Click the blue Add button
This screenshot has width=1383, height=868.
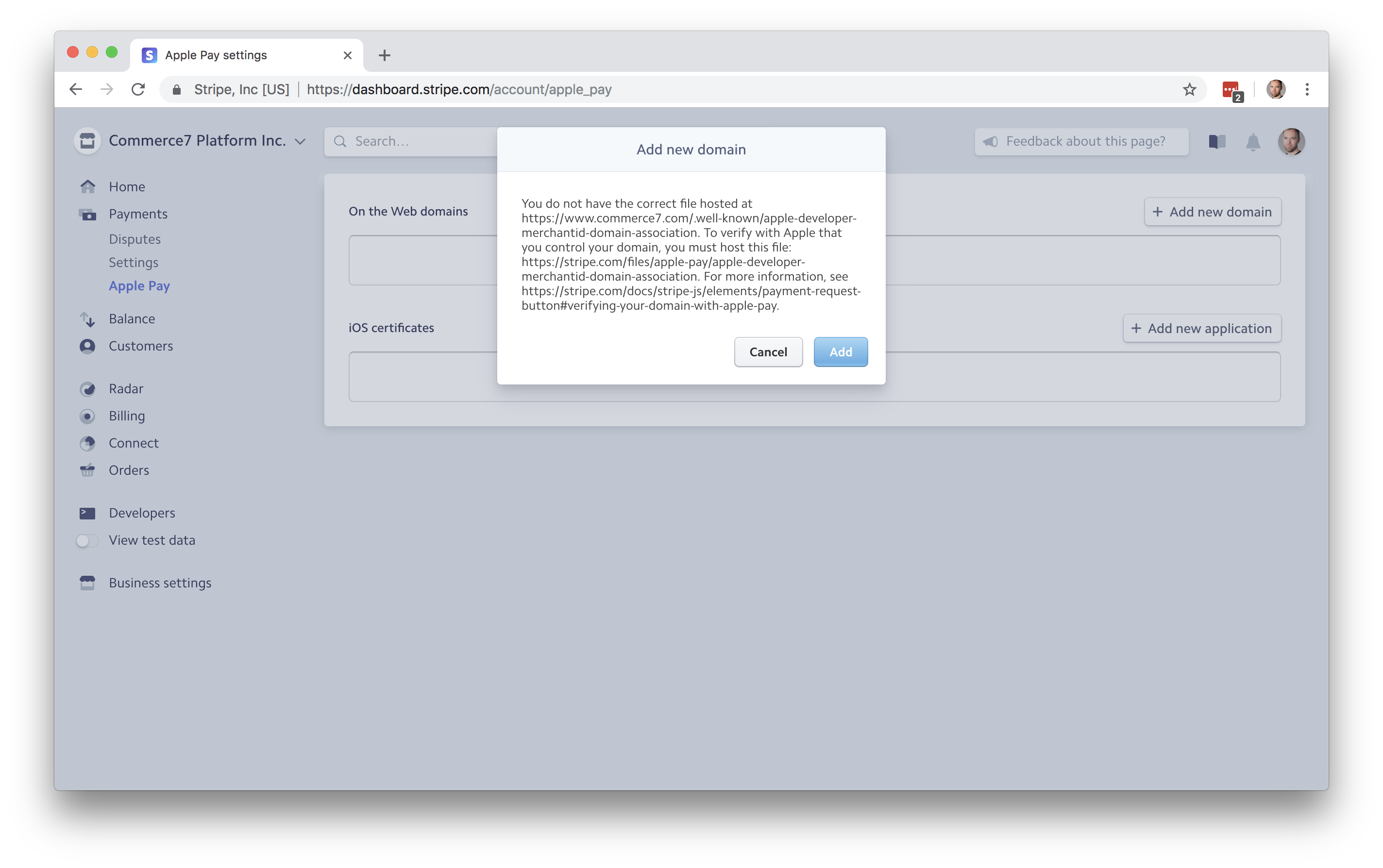point(841,352)
